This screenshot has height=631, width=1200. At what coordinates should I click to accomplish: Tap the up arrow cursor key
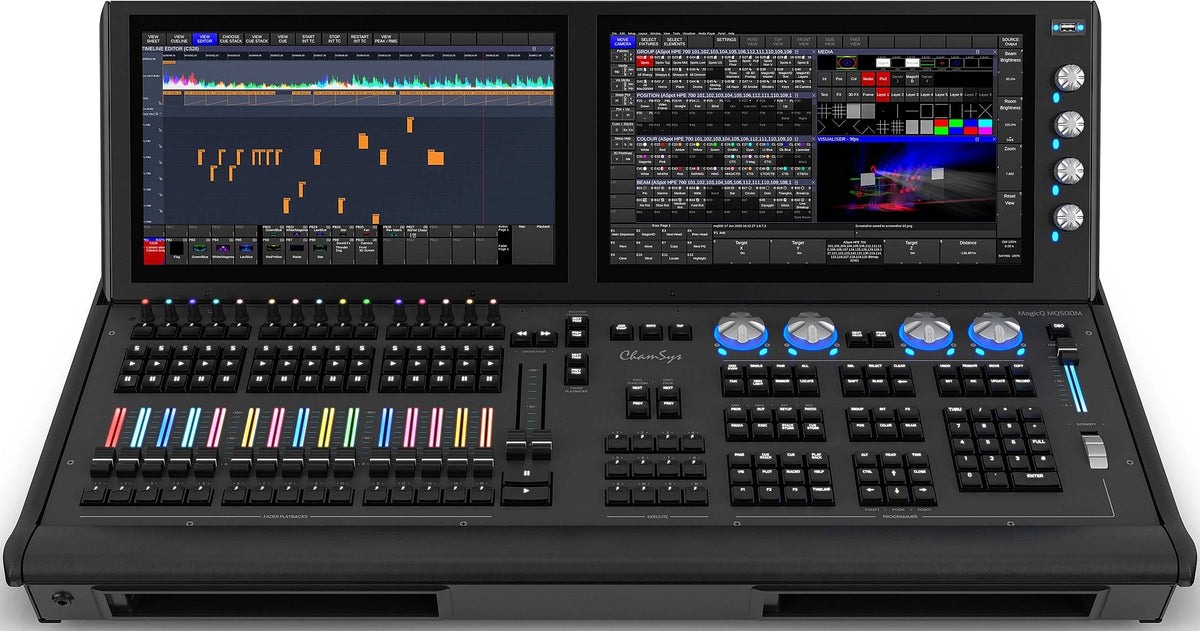click(x=894, y=475)
